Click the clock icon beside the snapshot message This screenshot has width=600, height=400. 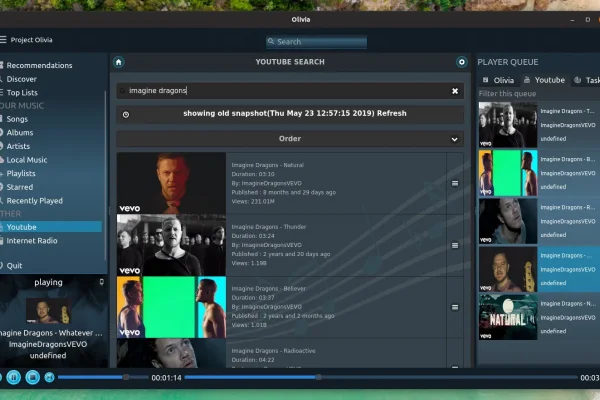(x=126, y=114)
